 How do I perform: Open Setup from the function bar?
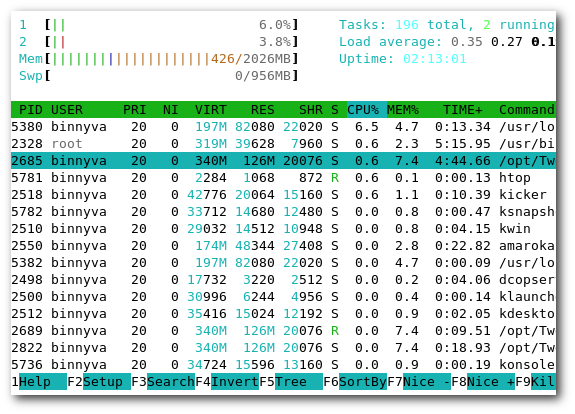pyautogui.click(x=107, y=382)
